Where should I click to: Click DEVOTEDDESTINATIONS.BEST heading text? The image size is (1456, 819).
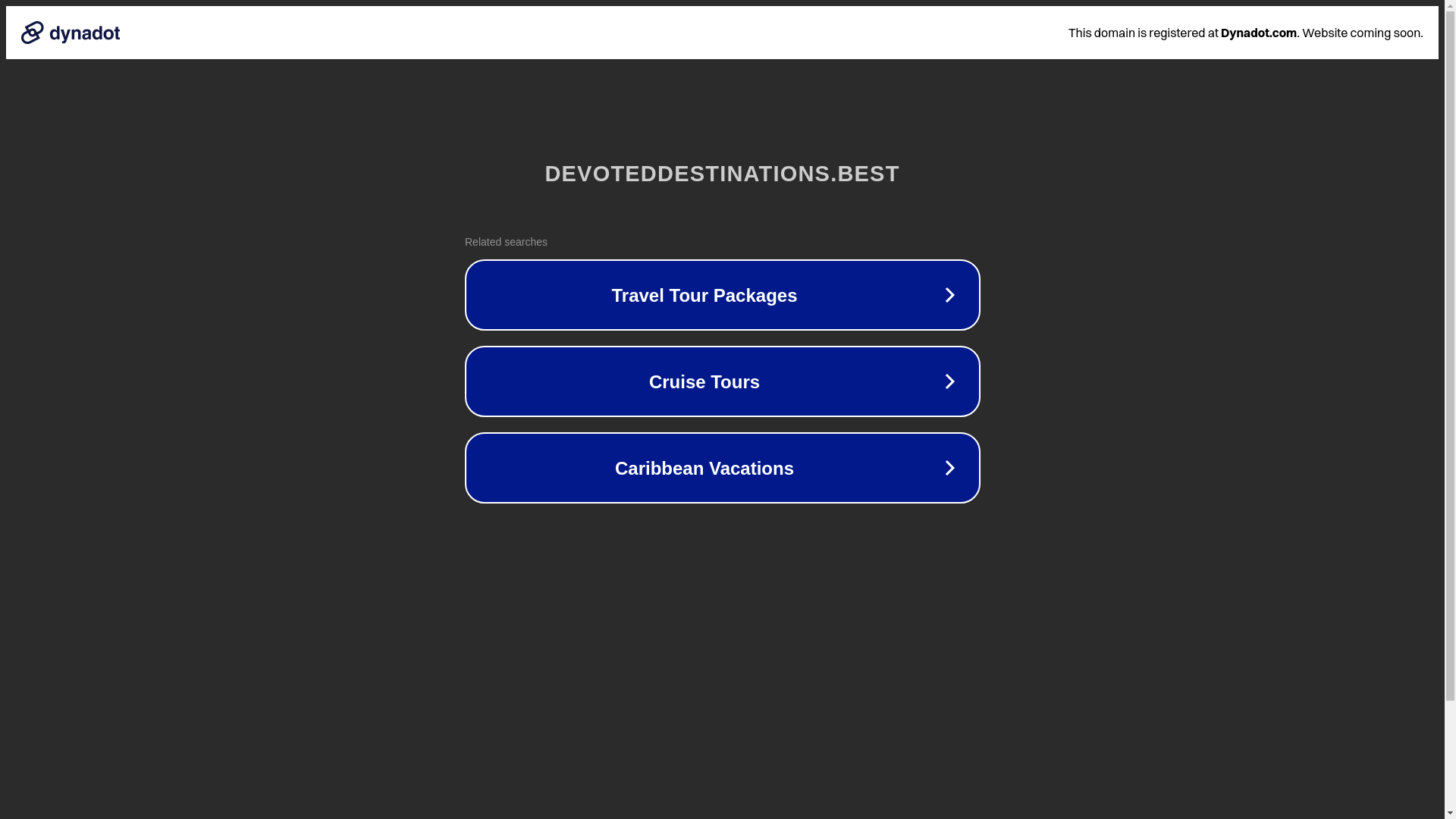[x=722, y=174]
